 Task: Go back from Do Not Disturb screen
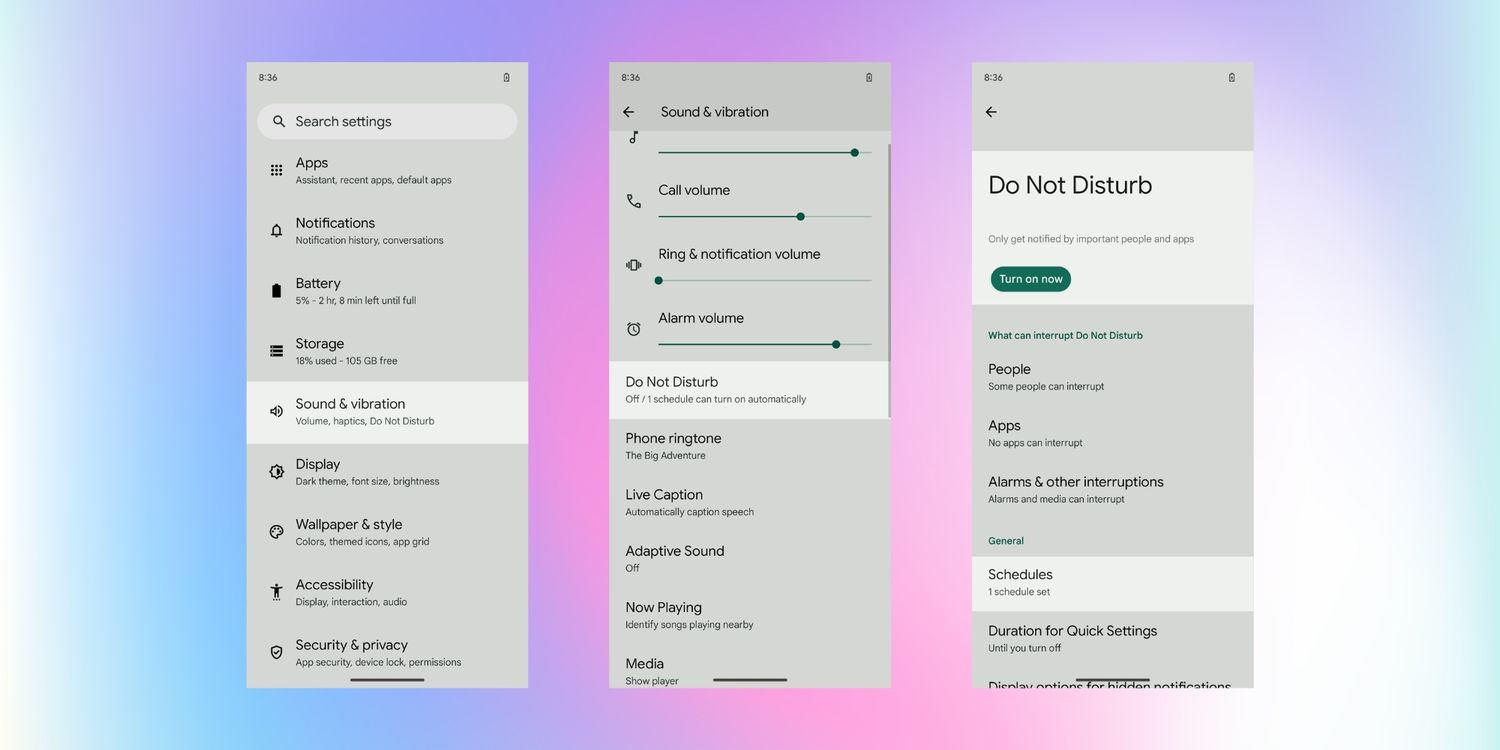point(991,112)
